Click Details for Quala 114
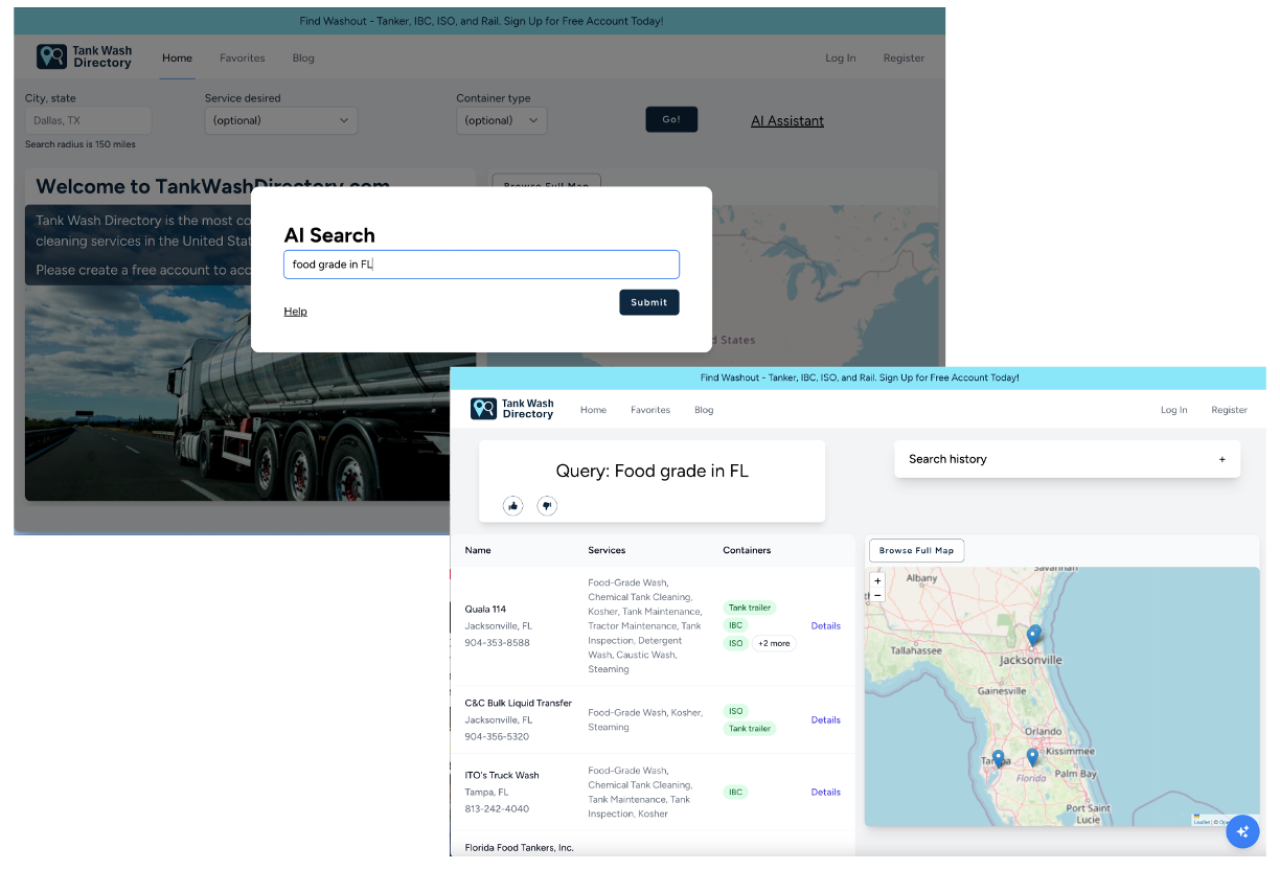This screenshot has height=870, width=1280. (825, 626)
